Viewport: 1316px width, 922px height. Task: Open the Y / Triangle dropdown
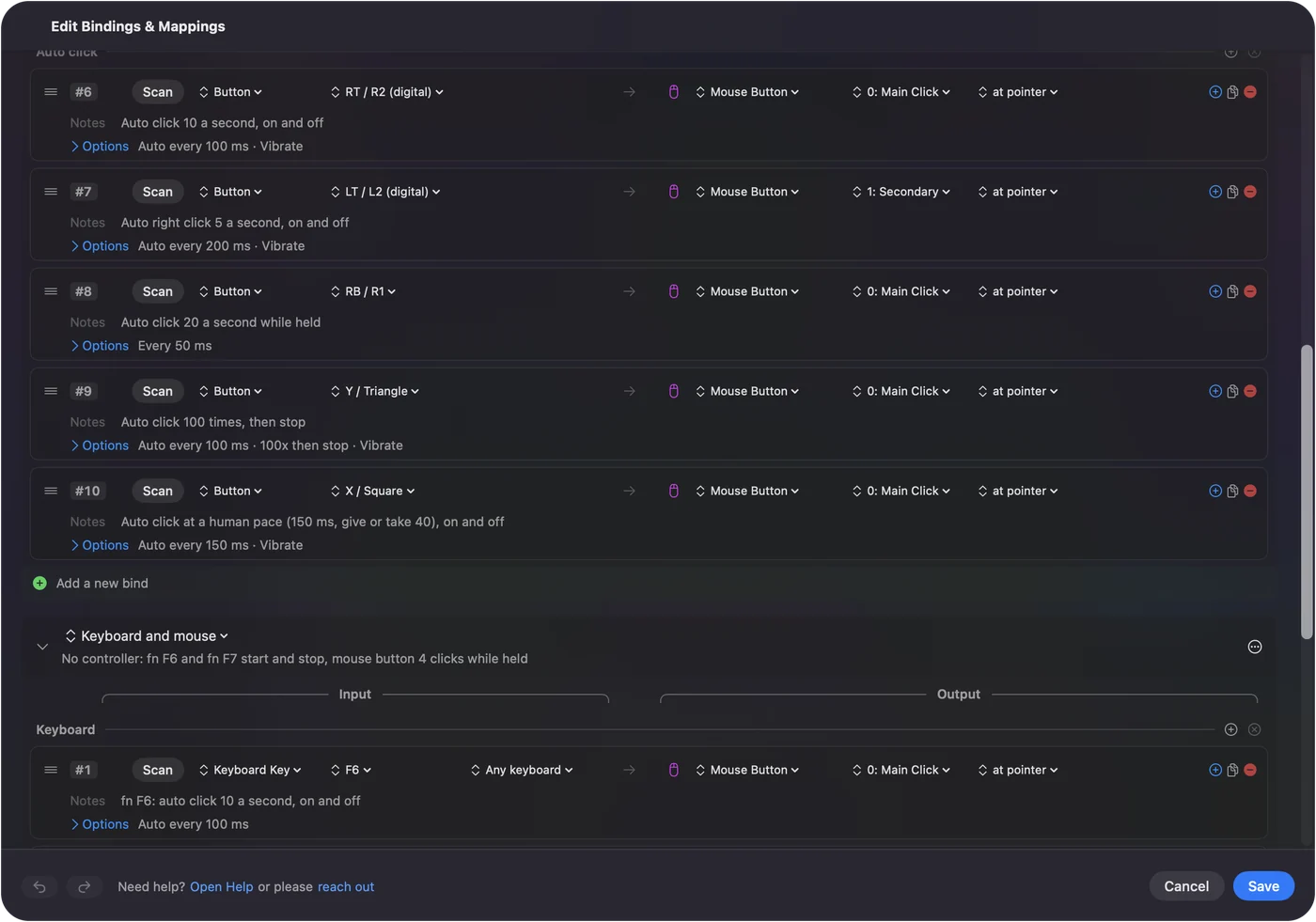374,391
